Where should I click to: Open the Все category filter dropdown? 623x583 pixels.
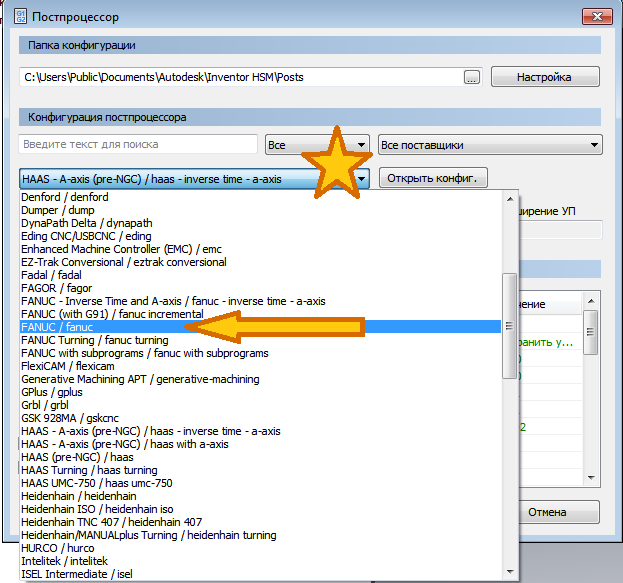click(x=317, y=145)
